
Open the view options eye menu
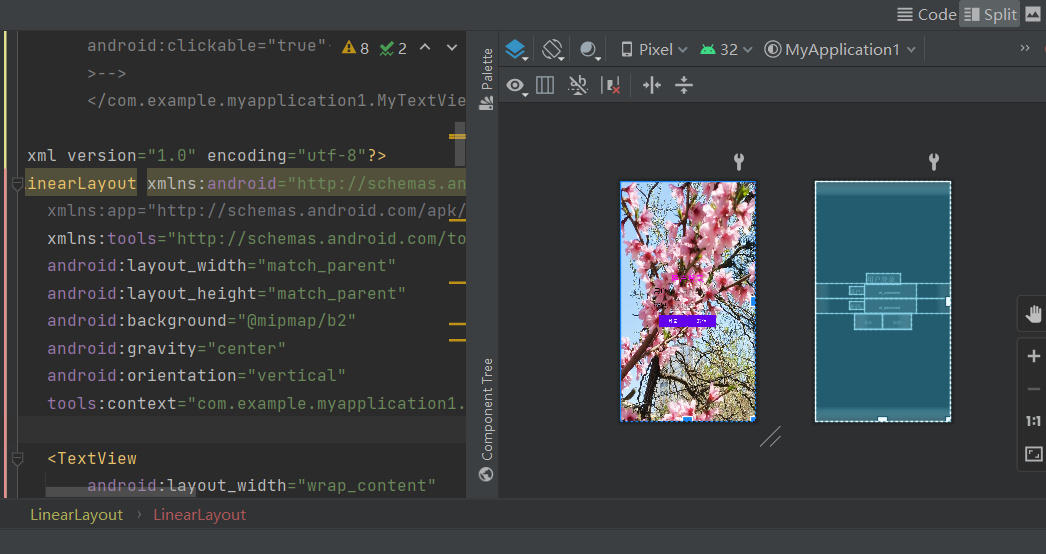click(516, 85)
